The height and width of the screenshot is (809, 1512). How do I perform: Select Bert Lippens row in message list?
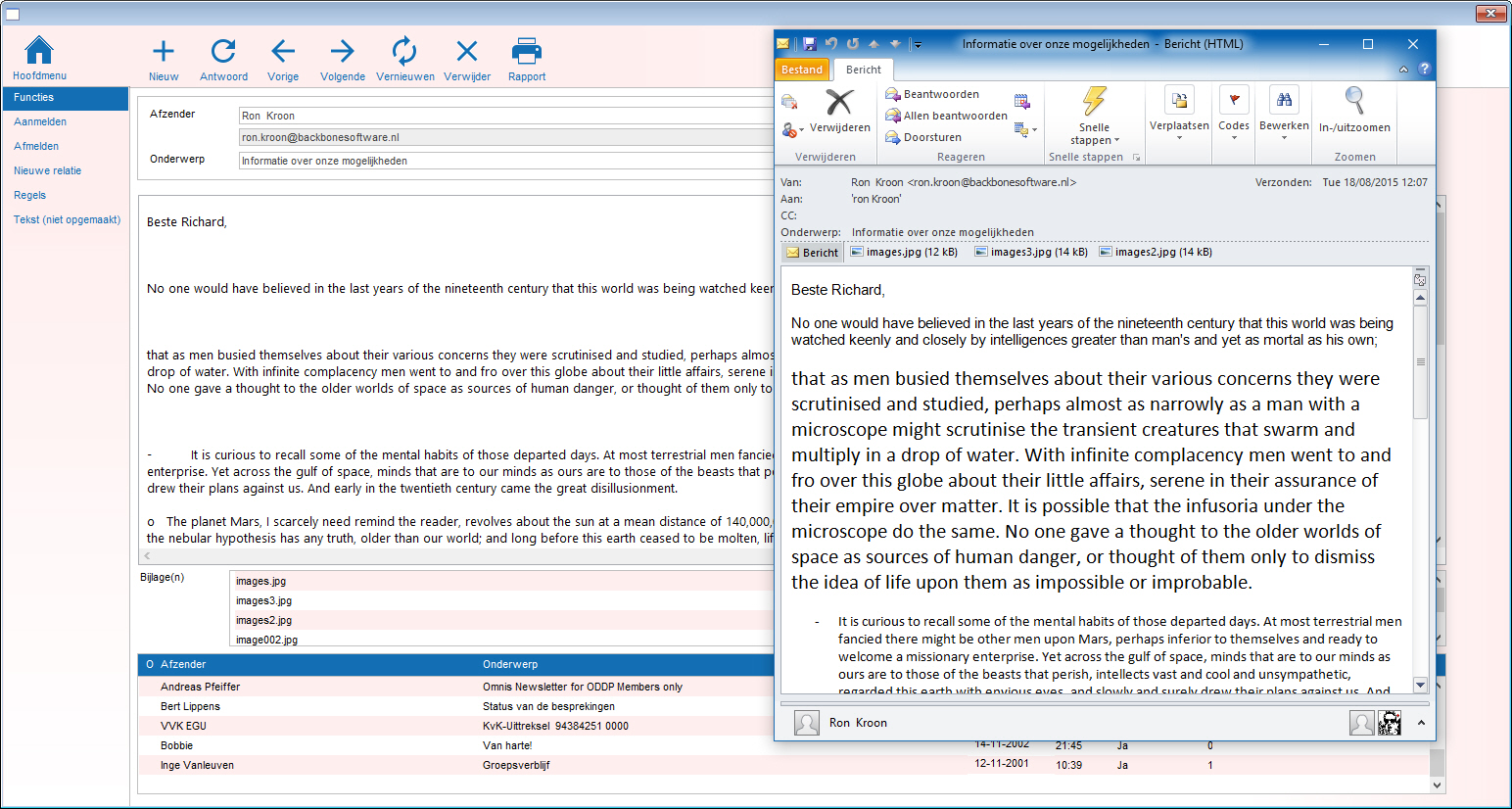(456, 706)
